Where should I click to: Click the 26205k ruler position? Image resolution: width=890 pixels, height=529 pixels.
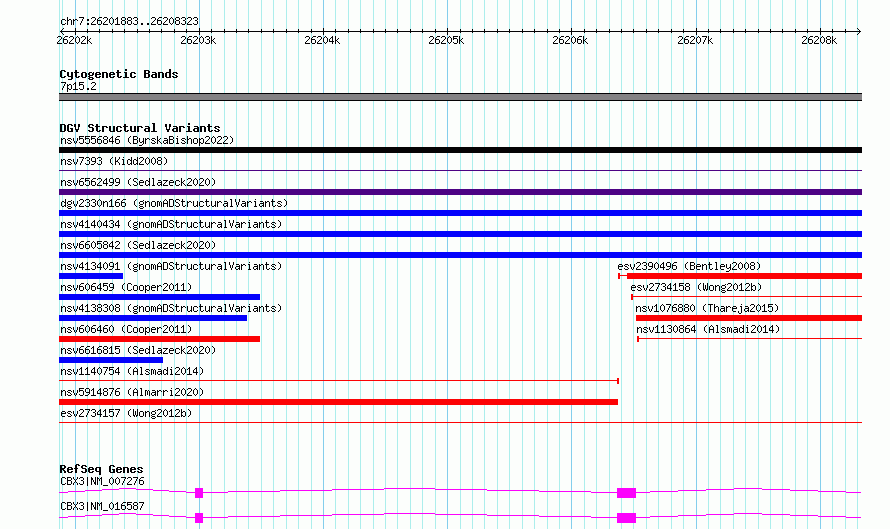[x=446, y=40]
